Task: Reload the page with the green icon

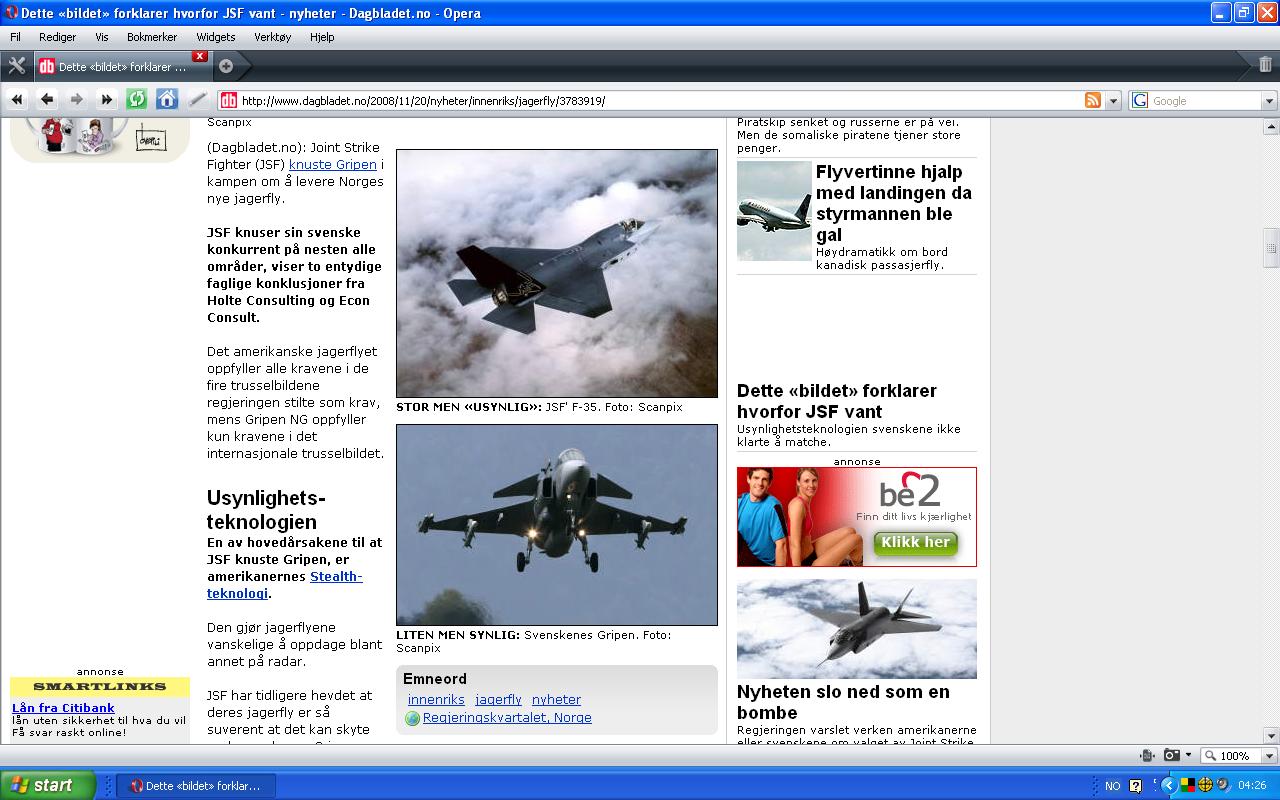Action: pos(137,100)
